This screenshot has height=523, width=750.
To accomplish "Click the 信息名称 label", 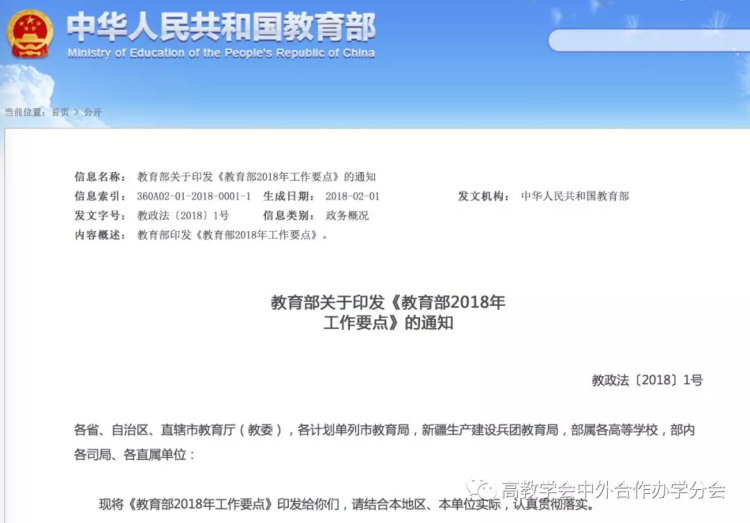I will (x=100, y=177).
